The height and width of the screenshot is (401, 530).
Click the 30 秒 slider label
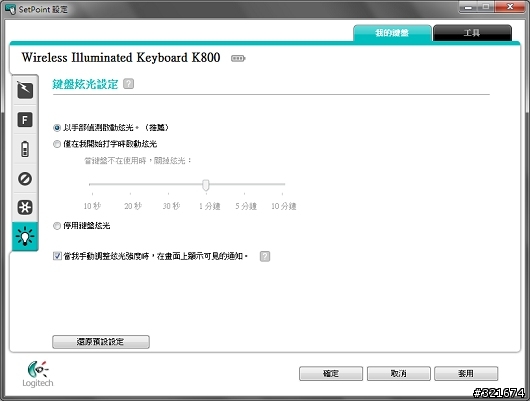(171, 206)
